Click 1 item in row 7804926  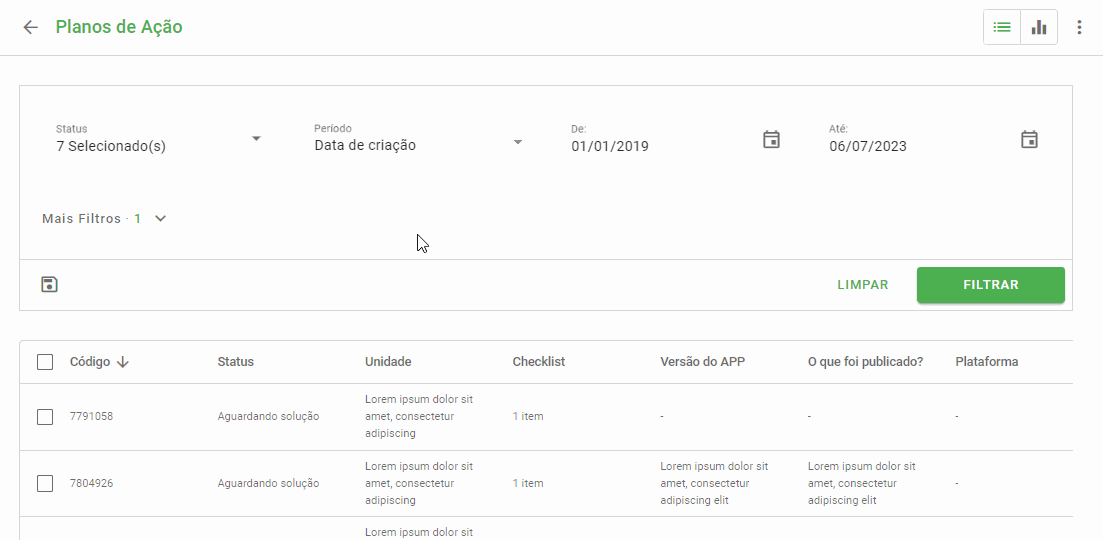[528, 483]
